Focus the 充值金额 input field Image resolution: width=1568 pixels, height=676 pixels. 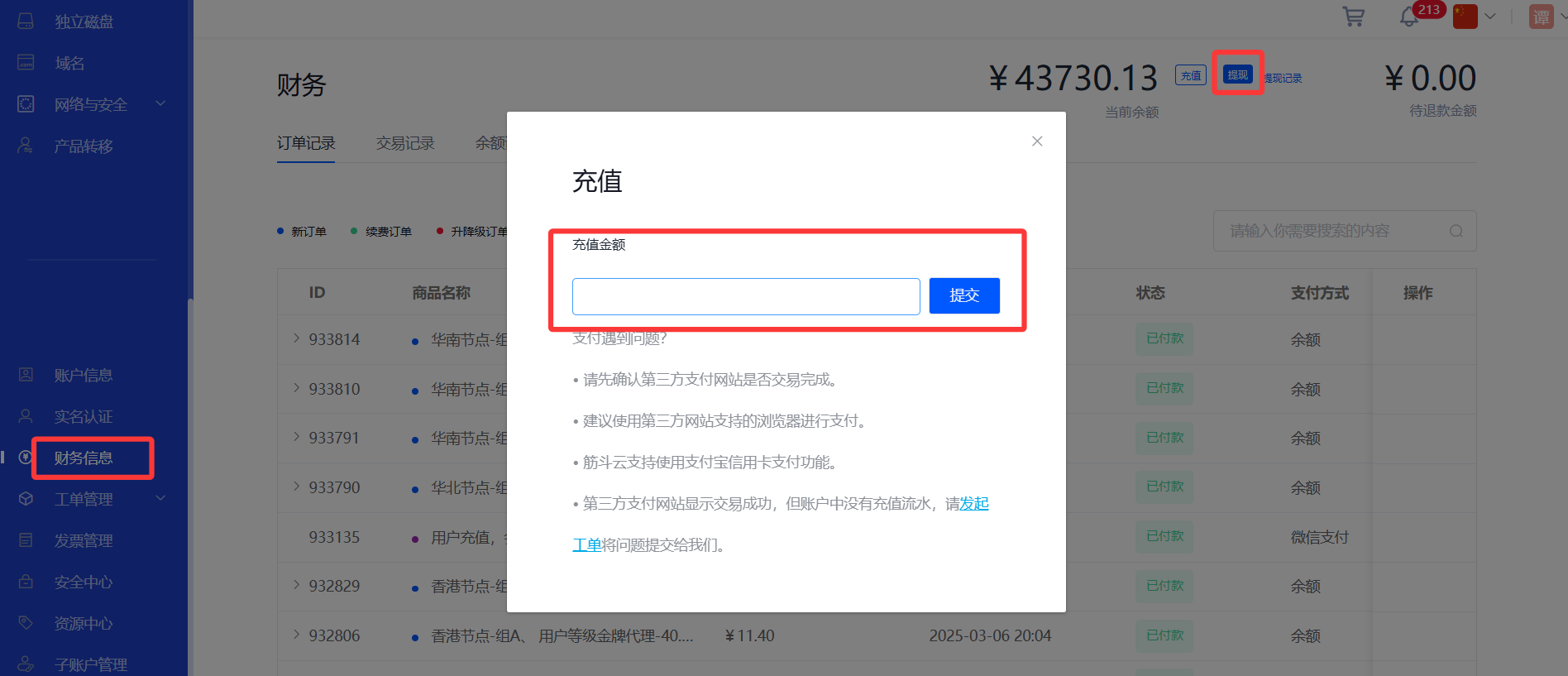tap(746, 296)
